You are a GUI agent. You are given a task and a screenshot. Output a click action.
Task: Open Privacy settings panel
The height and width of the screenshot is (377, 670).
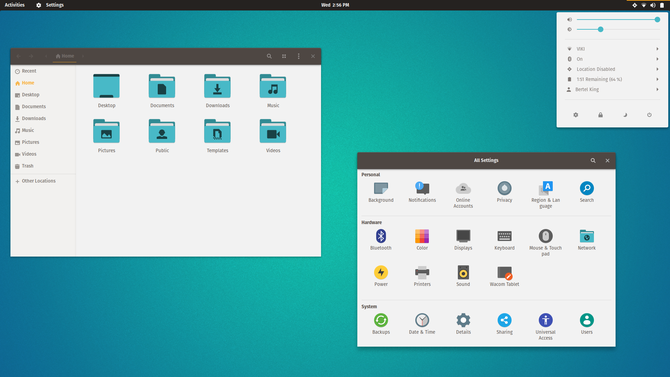[504, 192]
